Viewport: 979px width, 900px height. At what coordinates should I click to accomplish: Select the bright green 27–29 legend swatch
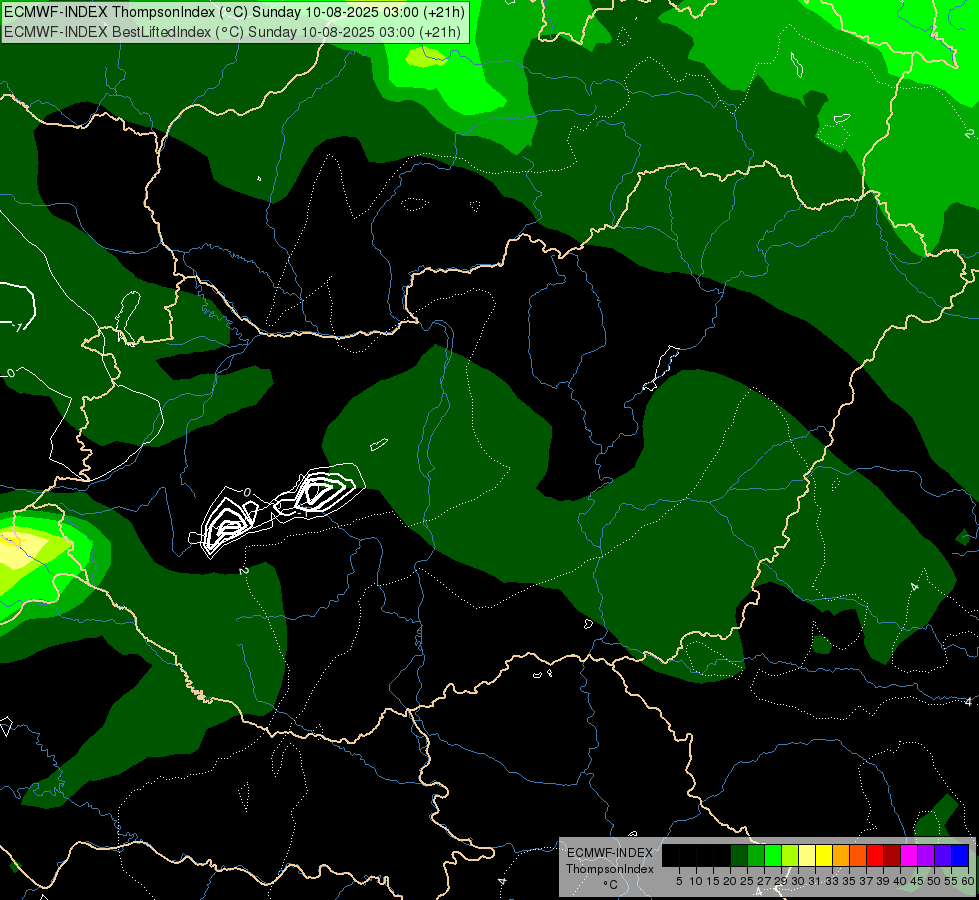click(x=773, y=855)
